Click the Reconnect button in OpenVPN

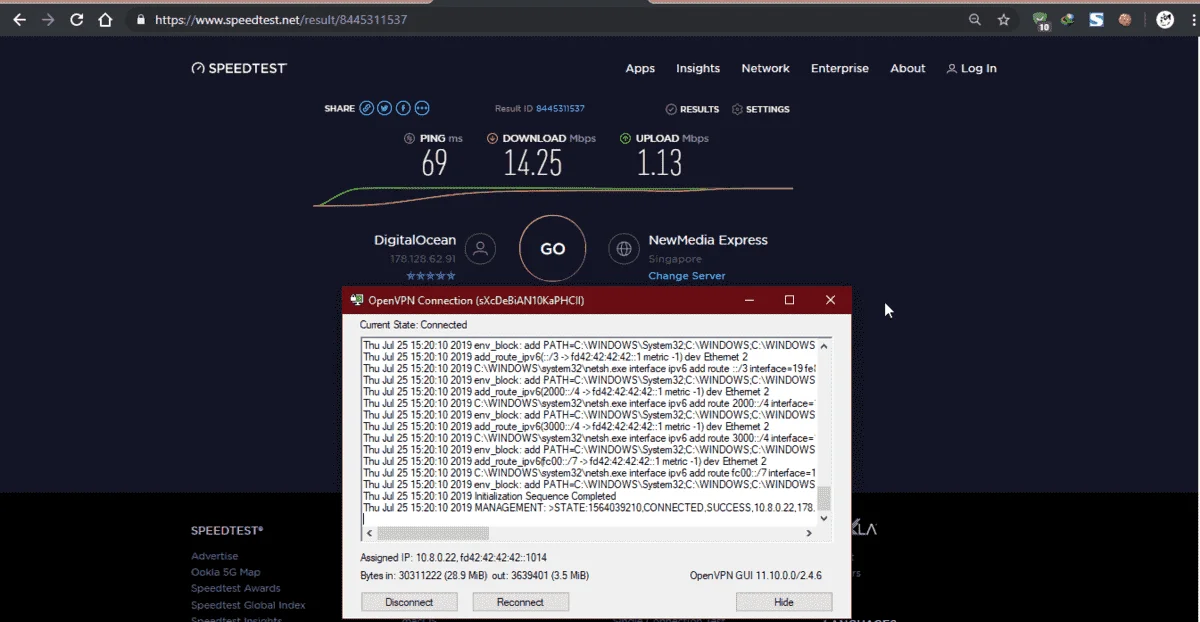(520, 602)
